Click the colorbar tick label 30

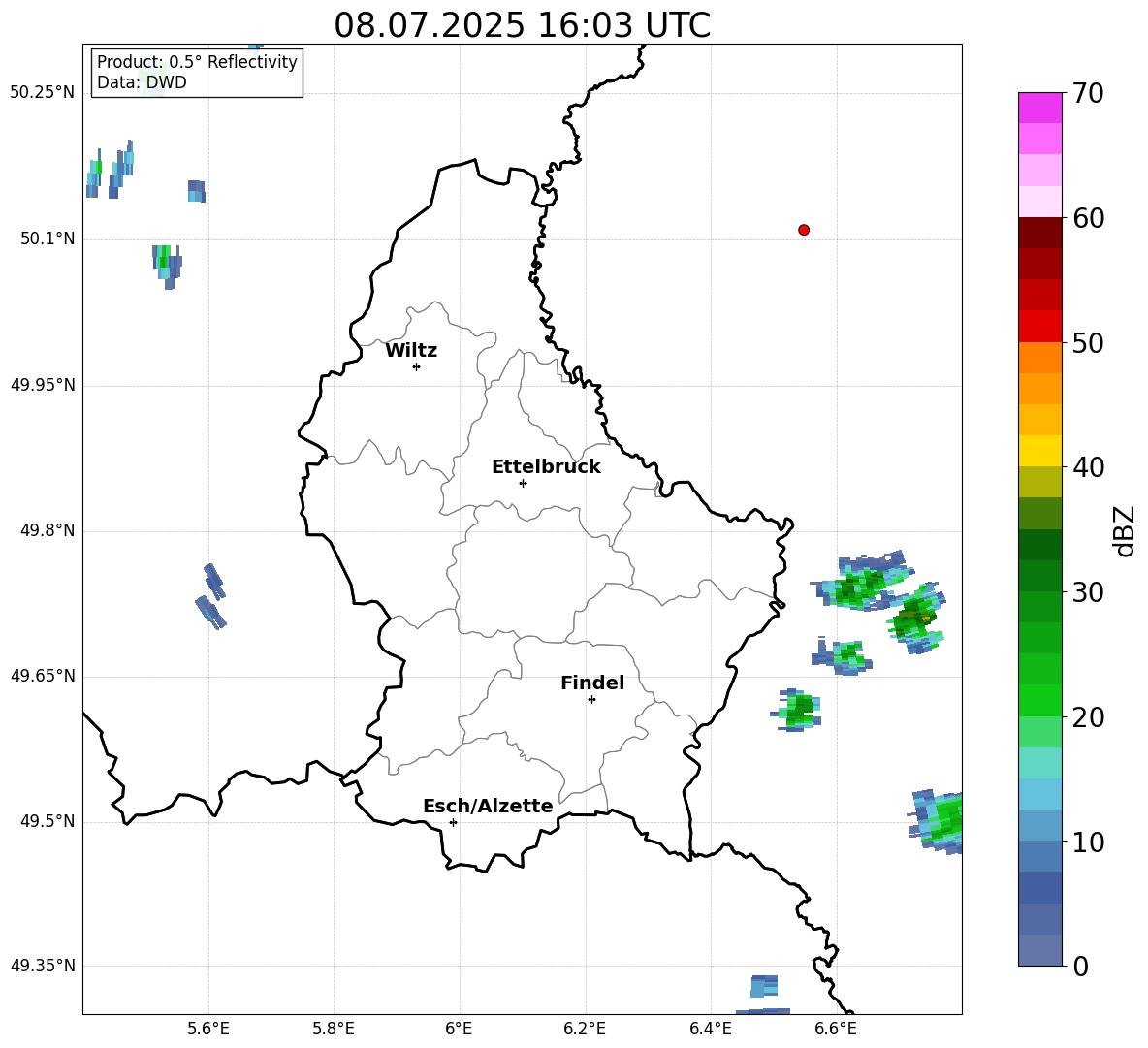point(1088,592)
